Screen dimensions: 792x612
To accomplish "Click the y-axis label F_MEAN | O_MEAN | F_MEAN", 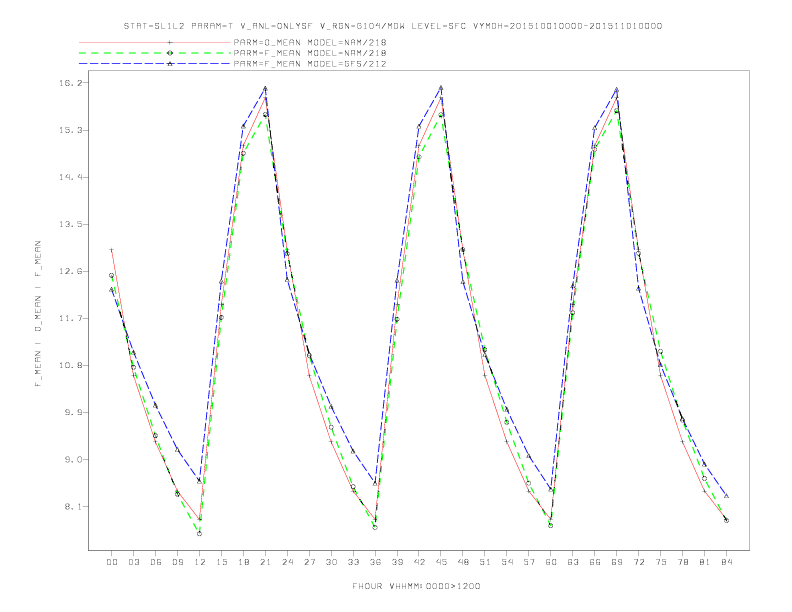I will (38, 314).
